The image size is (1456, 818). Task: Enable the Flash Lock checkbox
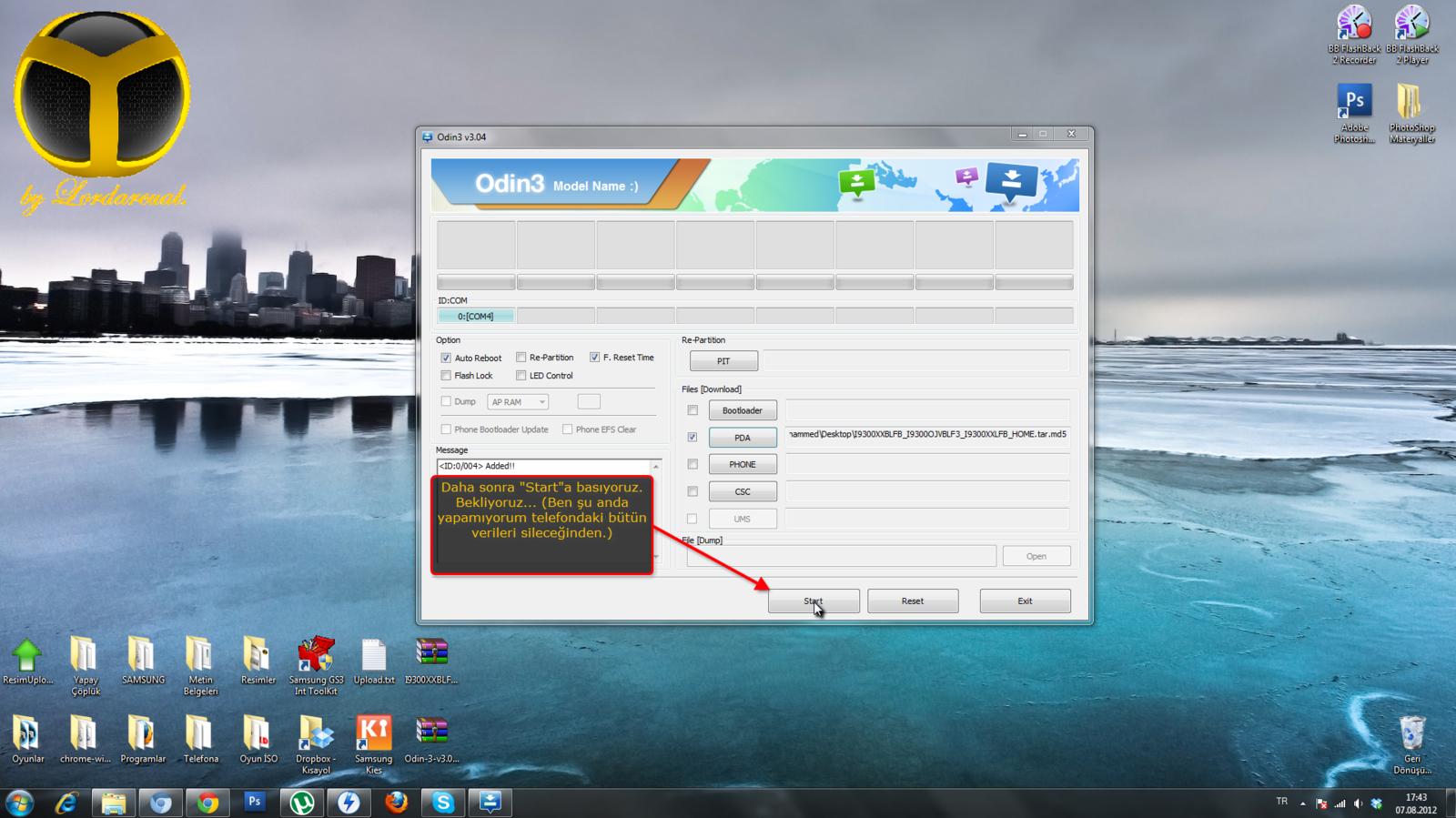[x=446, y=375]
